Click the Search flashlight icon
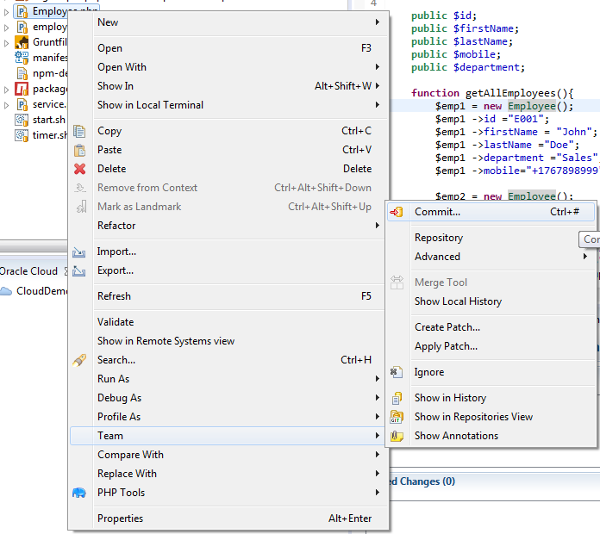Viewport: 600px width, 534px height. 80,360
